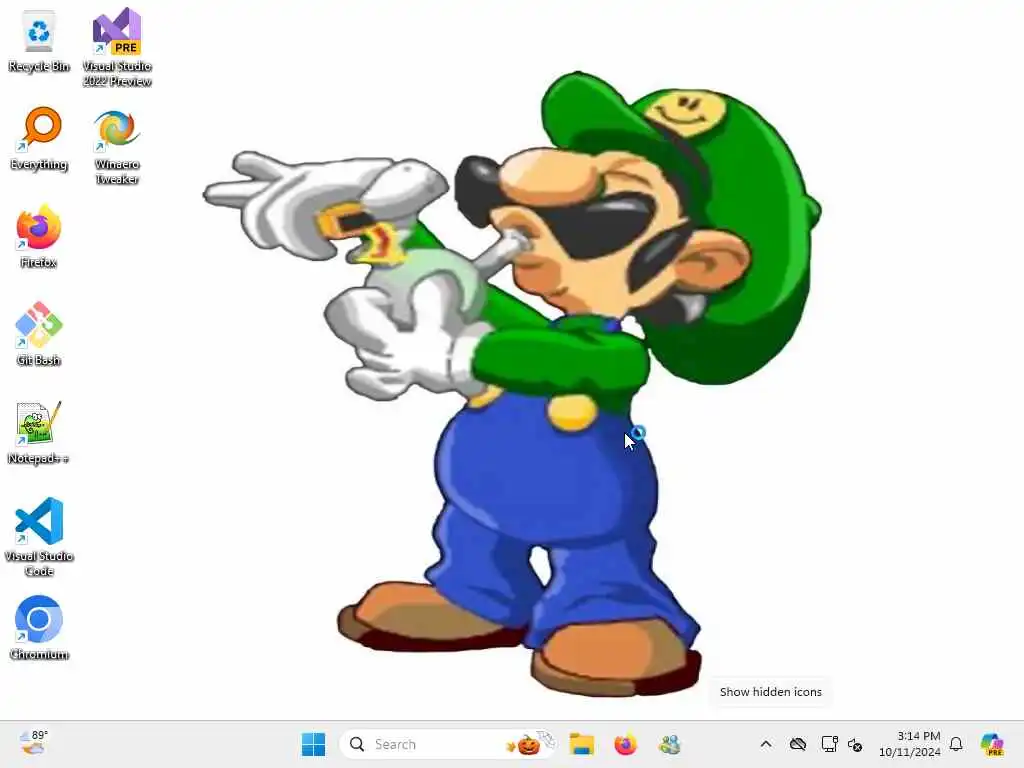1024x768 pixels.
Task: Open the Copilot preview icon in taskbar
Action: click(992, 744)
